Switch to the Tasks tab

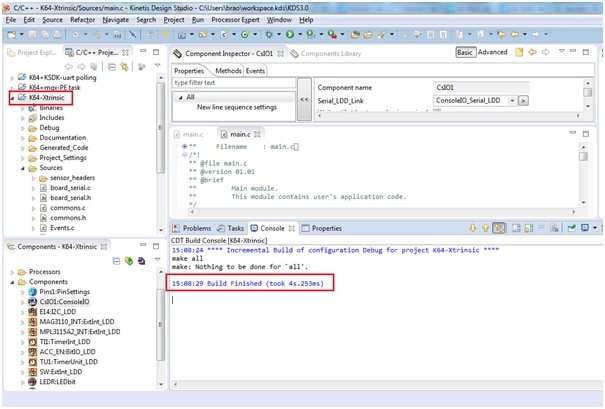click(236, 228)
